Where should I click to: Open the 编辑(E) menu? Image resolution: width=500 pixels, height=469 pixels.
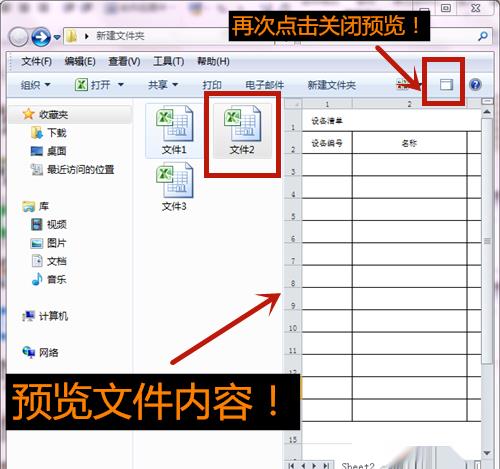click(80, 61)
